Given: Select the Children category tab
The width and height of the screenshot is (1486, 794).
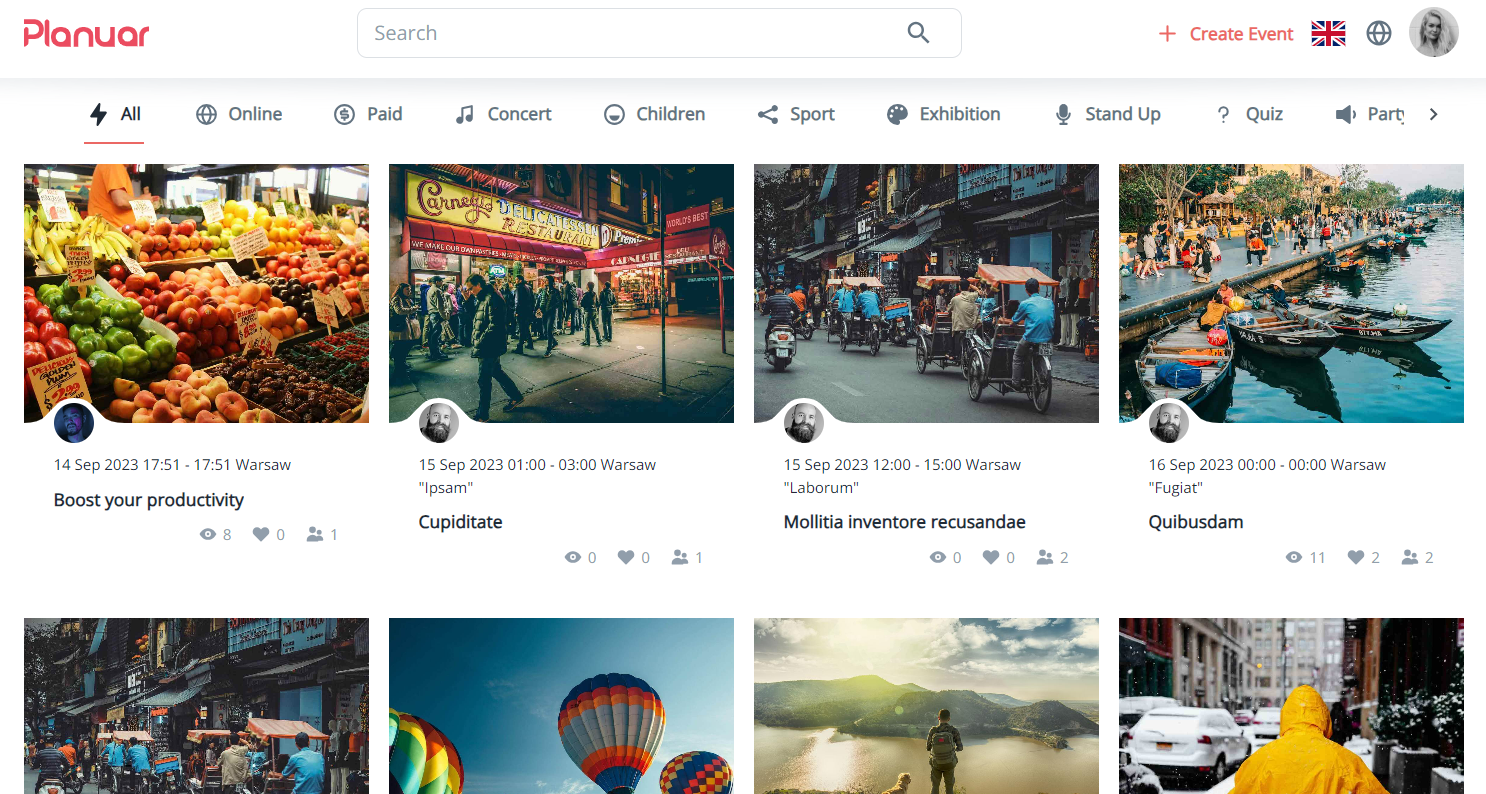Looking at the screenshot, I should (x=654, y=114).
